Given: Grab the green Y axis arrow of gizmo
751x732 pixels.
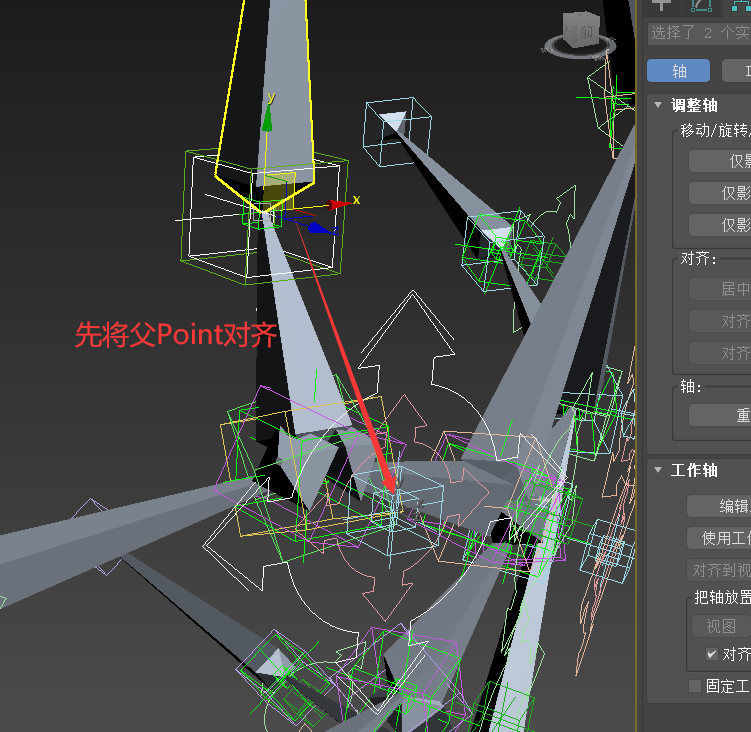Looking at the screenshot, I should 267,120.
